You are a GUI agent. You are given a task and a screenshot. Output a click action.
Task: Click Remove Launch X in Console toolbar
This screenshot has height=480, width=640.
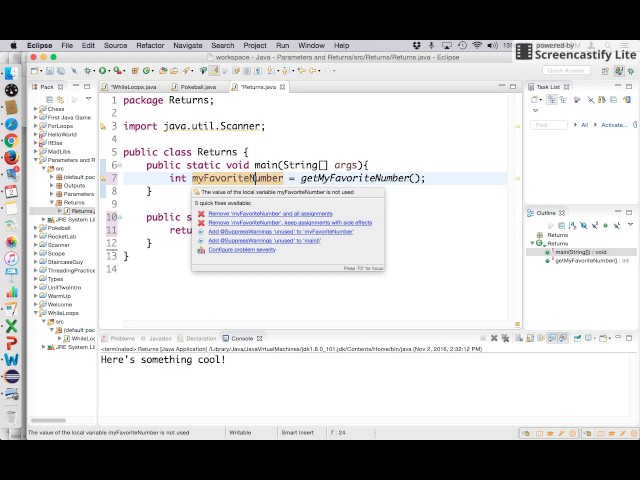[494, 338]
